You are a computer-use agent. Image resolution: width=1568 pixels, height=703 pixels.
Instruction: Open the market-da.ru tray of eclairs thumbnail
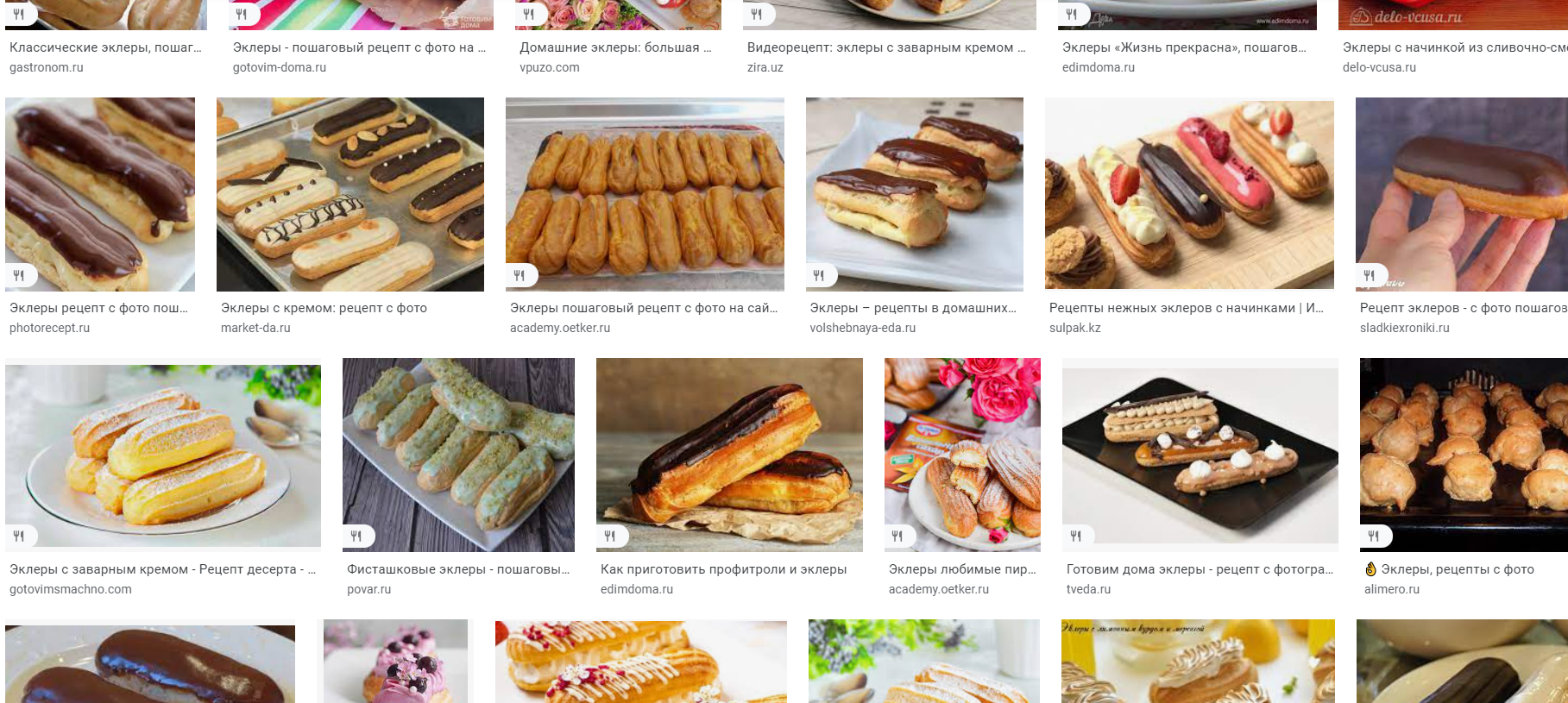point(350,194)
